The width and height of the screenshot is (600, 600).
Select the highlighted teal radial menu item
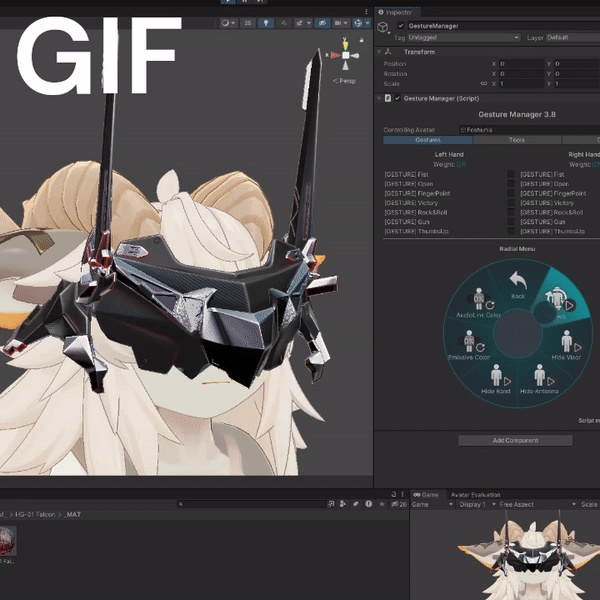point(559,302)
